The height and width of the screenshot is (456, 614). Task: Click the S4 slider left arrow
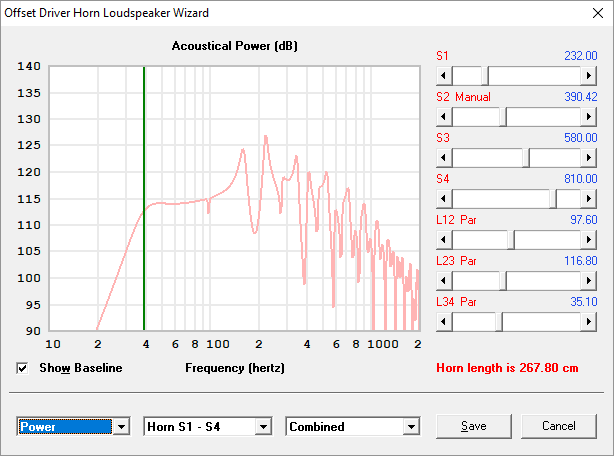click(444, 199)
